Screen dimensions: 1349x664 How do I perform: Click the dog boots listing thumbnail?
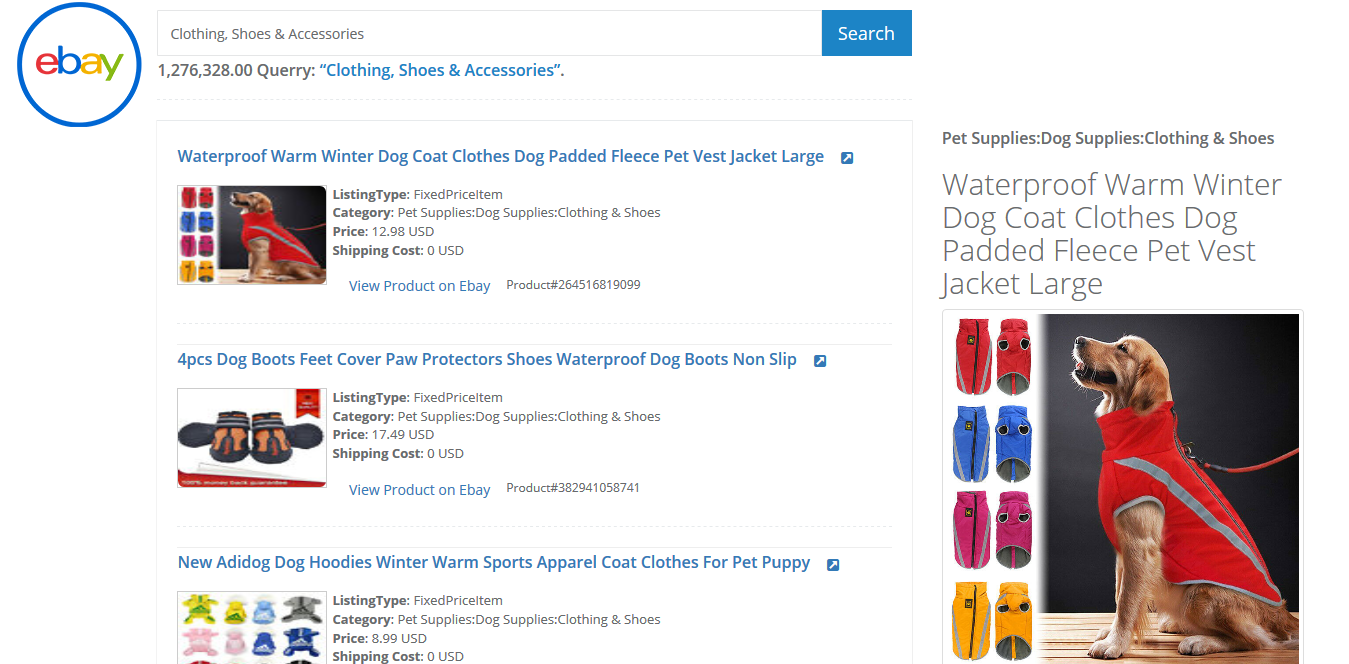click(252, 438)
